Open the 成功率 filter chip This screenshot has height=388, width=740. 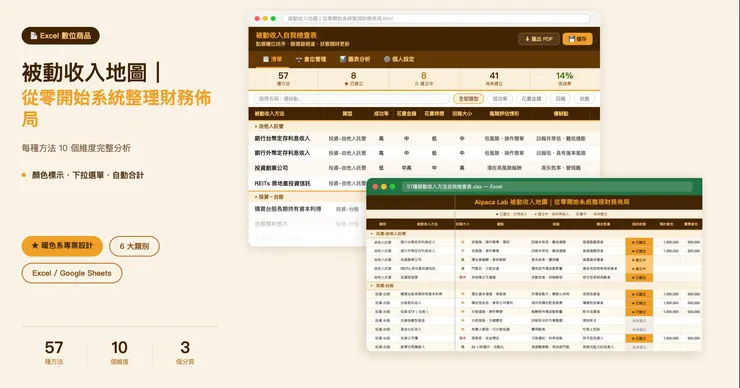[500, 99]
